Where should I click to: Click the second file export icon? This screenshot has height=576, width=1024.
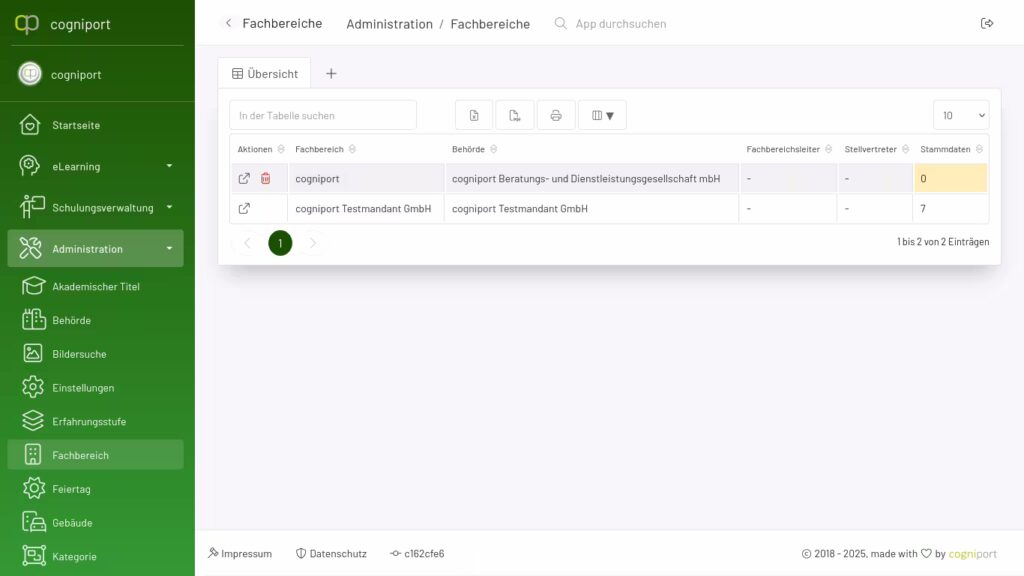[515, 115]
